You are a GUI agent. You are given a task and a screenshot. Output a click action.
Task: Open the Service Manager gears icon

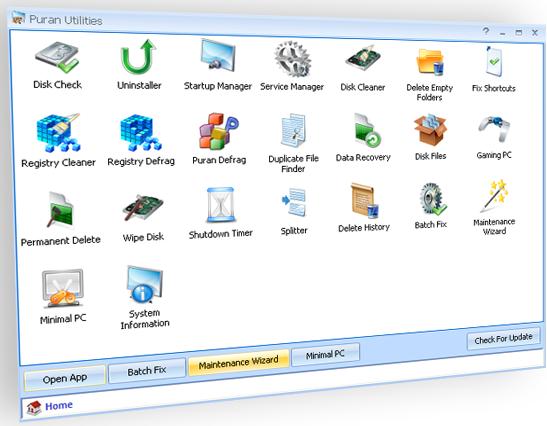pyautogui.click(x=292, y=59)
